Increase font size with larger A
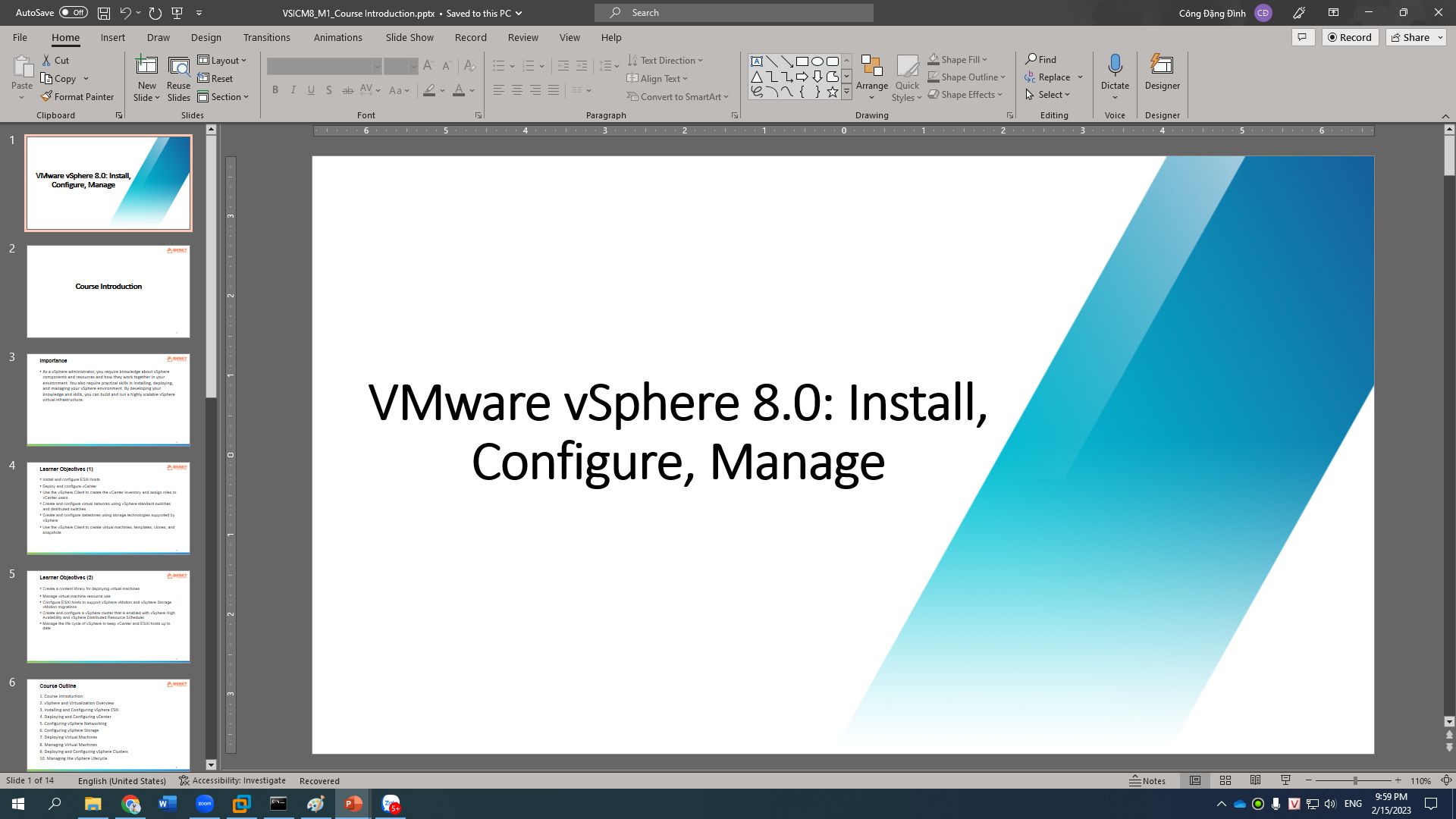This screenshot has height=819, width=1456. (428, 66)
